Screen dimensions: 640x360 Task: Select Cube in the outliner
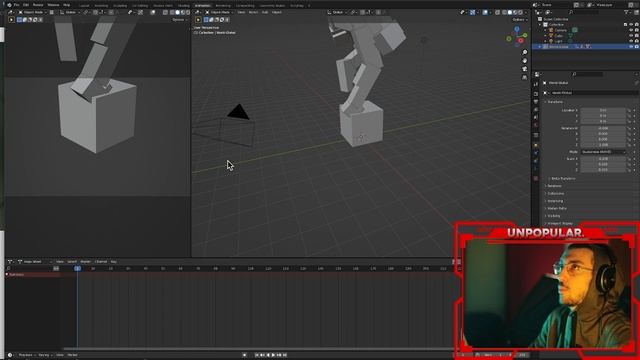click(x=559, y=36)
